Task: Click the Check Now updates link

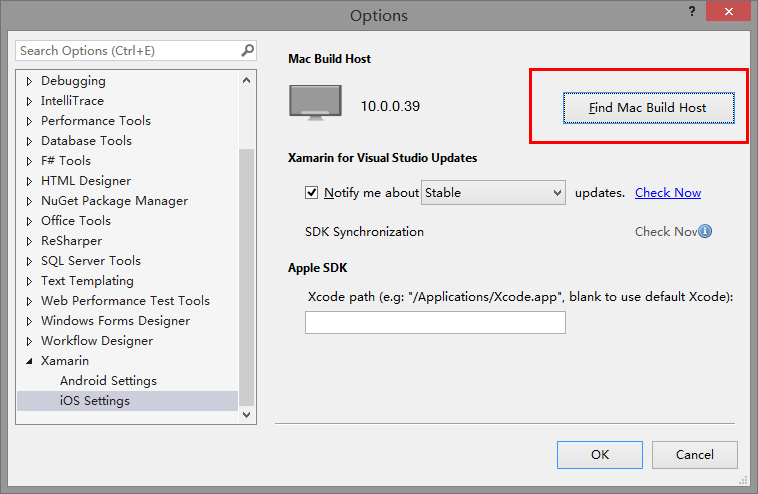Action: pos(668,193)
